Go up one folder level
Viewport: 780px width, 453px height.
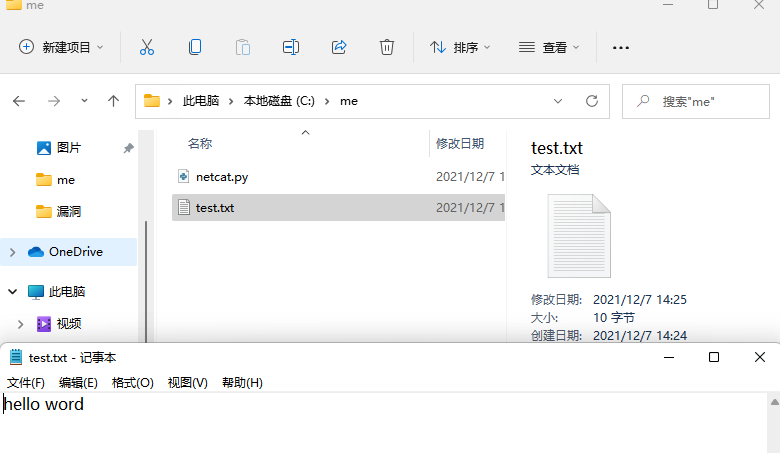[x=113, y=101]
